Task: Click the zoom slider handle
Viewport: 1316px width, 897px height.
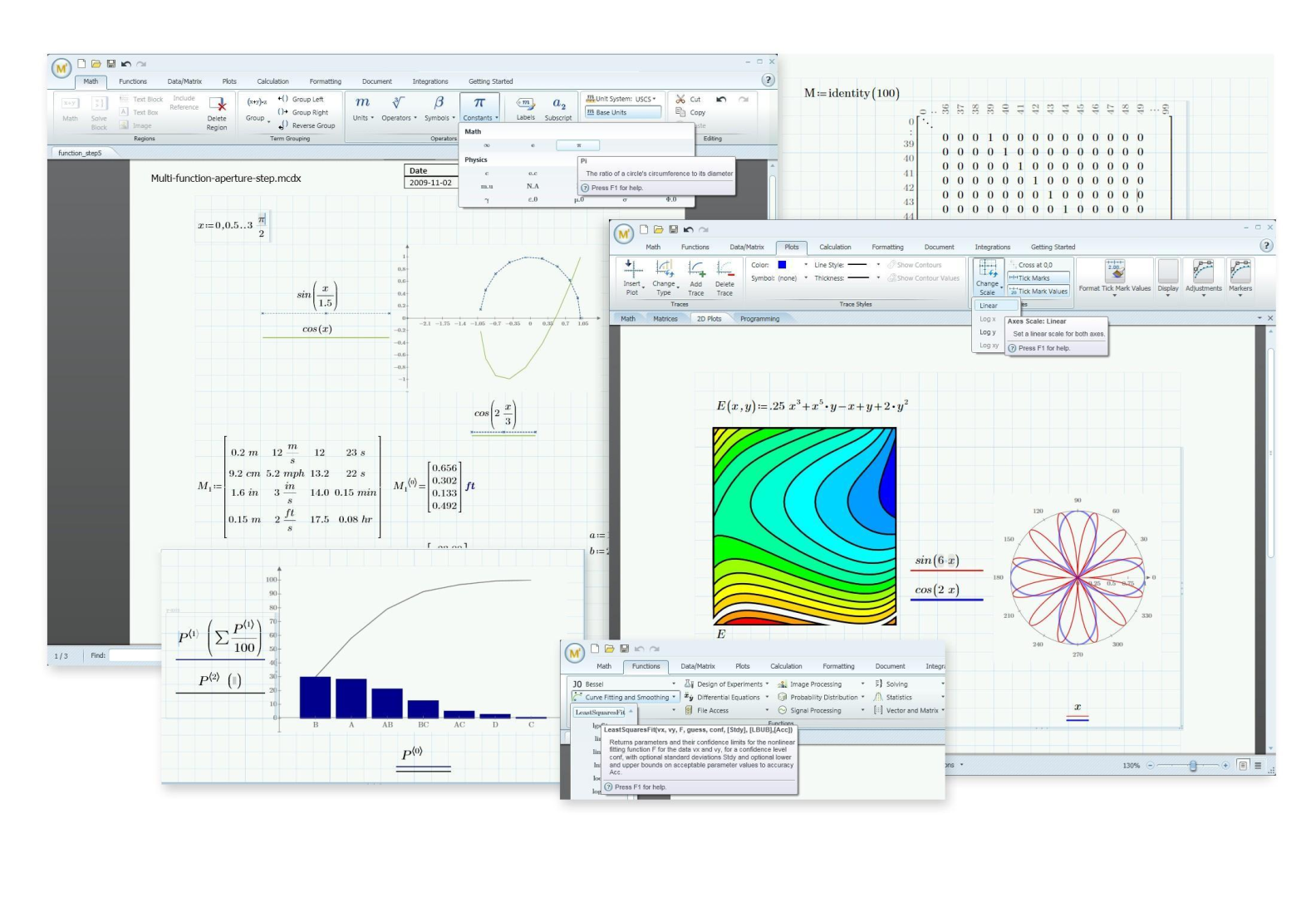Action: 1193,766
